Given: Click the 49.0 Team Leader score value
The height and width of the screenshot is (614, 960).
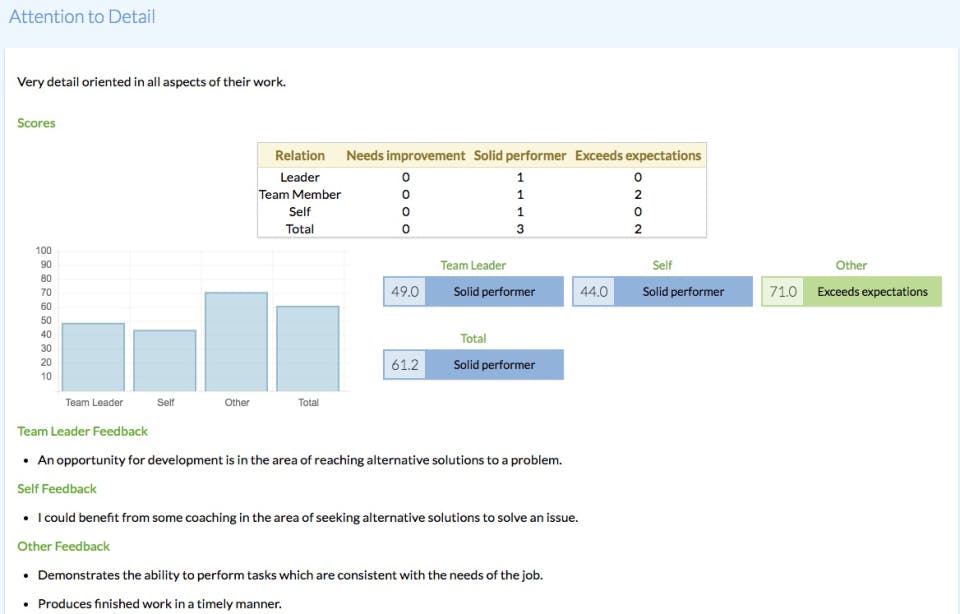Looking at the screenshot, I should [x=405, y=291].
